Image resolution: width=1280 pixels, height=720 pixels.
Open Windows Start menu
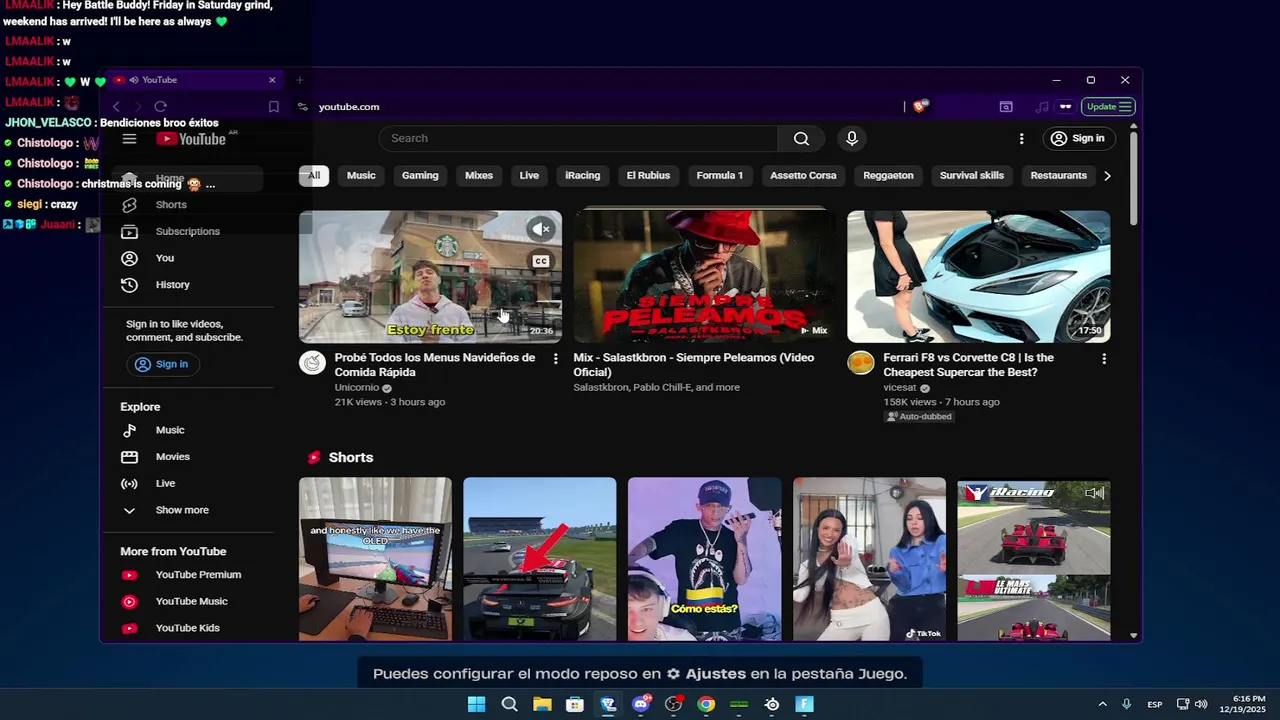tap(476, 704)
